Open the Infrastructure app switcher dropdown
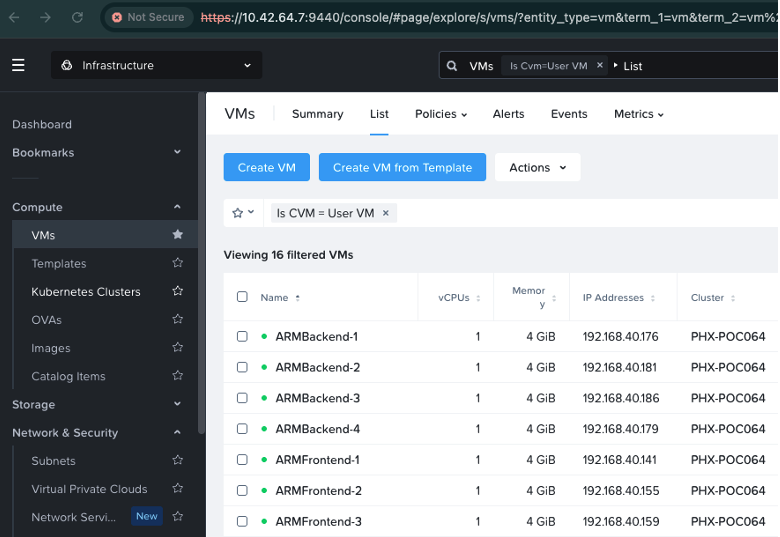 (156, 65)
